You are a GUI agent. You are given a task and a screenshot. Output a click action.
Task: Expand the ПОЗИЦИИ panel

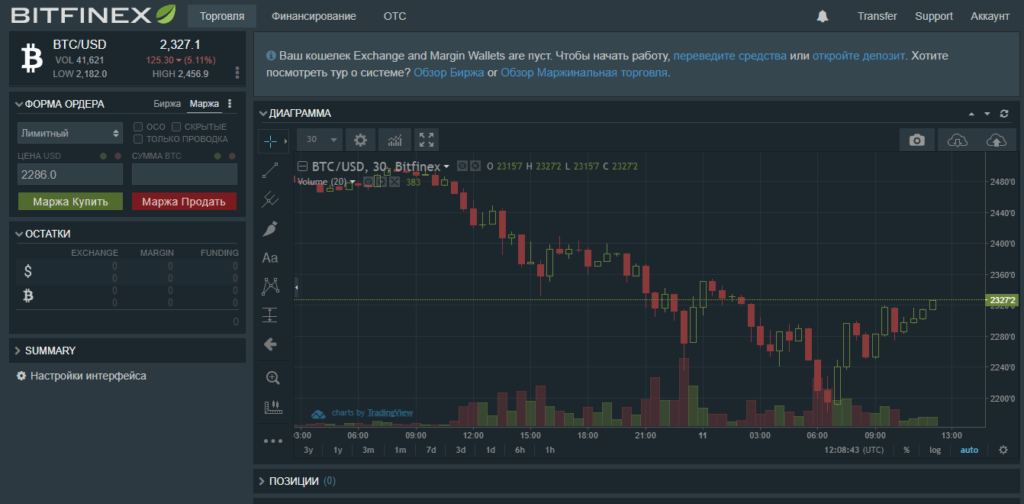[263, 481]
